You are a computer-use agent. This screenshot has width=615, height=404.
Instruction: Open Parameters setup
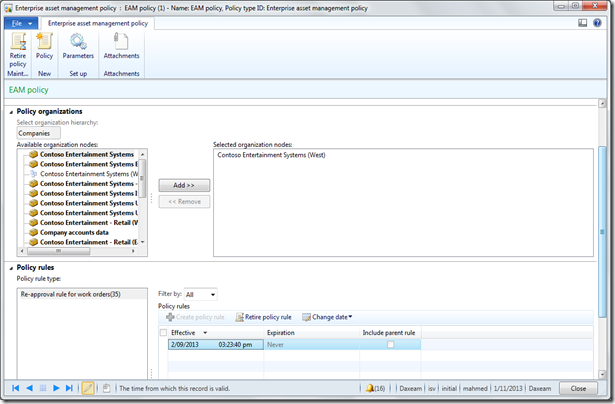tap(78, 46)
